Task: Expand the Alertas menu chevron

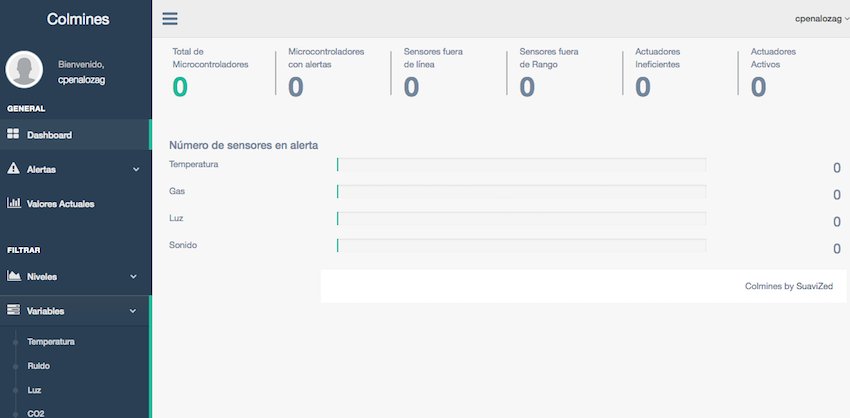Action: click(136, 169)
